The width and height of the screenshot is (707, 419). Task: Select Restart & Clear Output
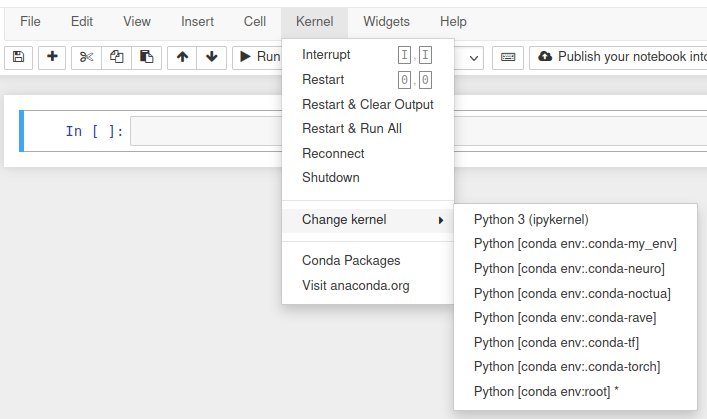click(367, 104)
